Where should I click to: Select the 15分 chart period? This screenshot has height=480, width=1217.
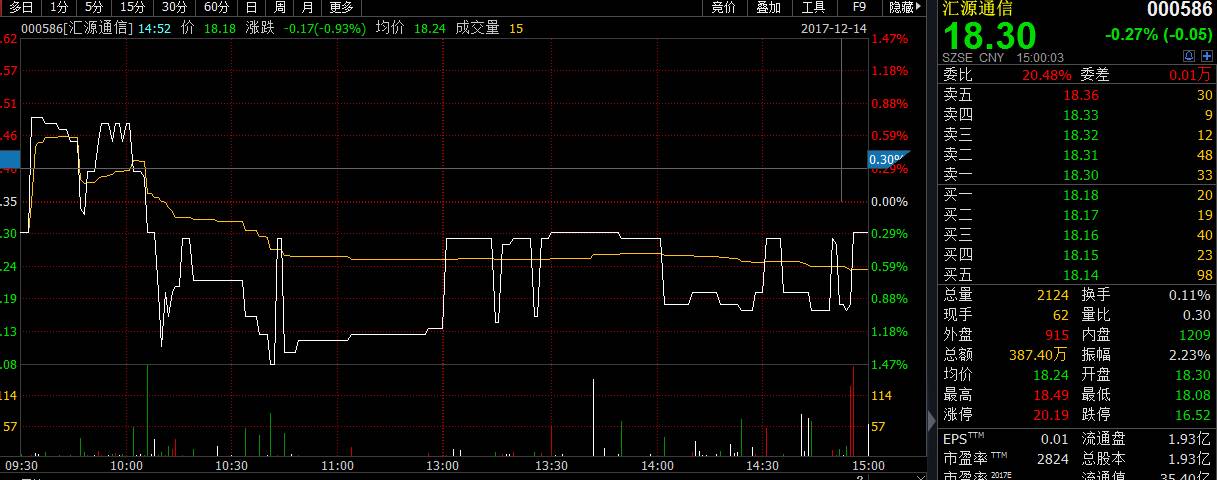pos(133,7)
